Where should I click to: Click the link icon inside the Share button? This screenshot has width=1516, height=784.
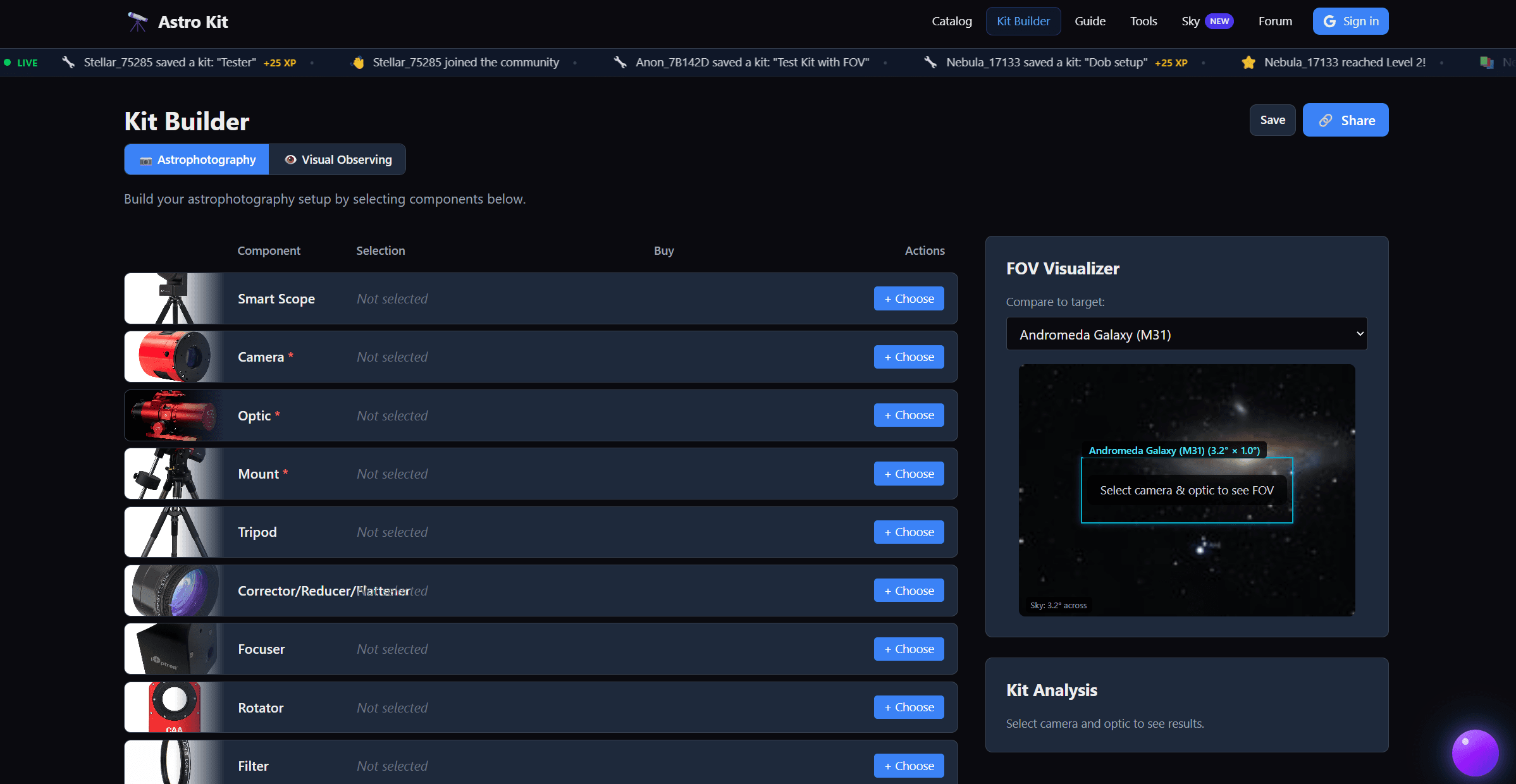(x=1324, y=120)
